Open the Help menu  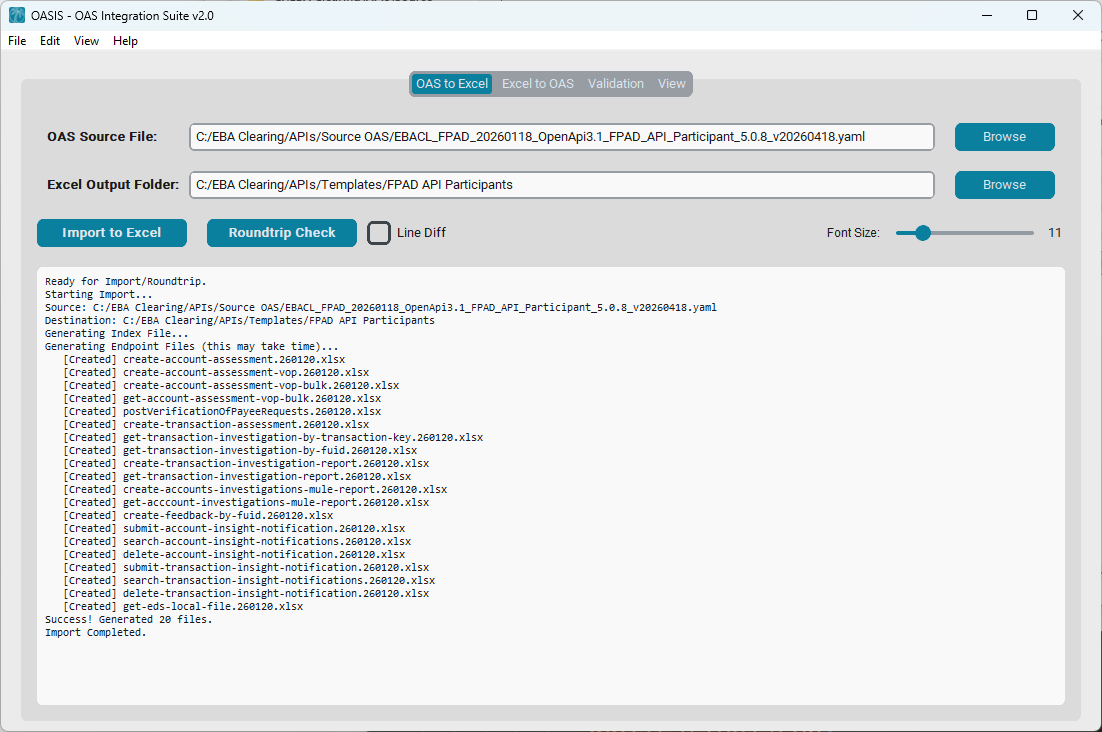pyautogui.click(x=125, y=41)
